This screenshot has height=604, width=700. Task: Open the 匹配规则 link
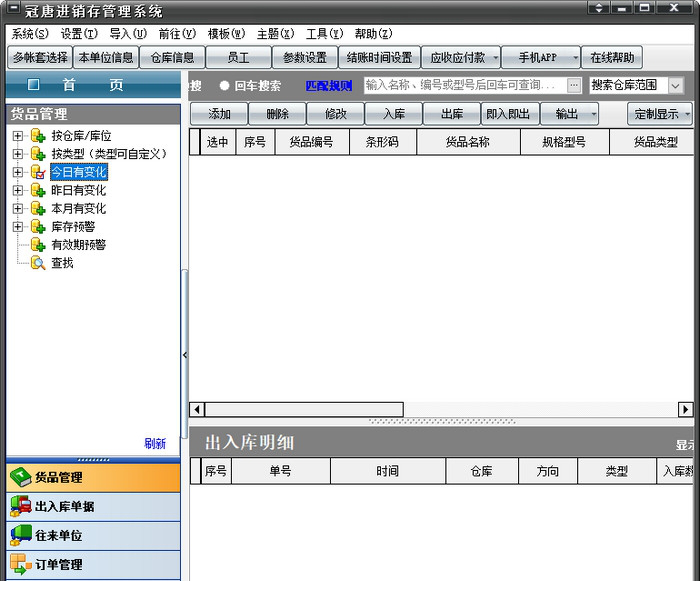point(329,86)
